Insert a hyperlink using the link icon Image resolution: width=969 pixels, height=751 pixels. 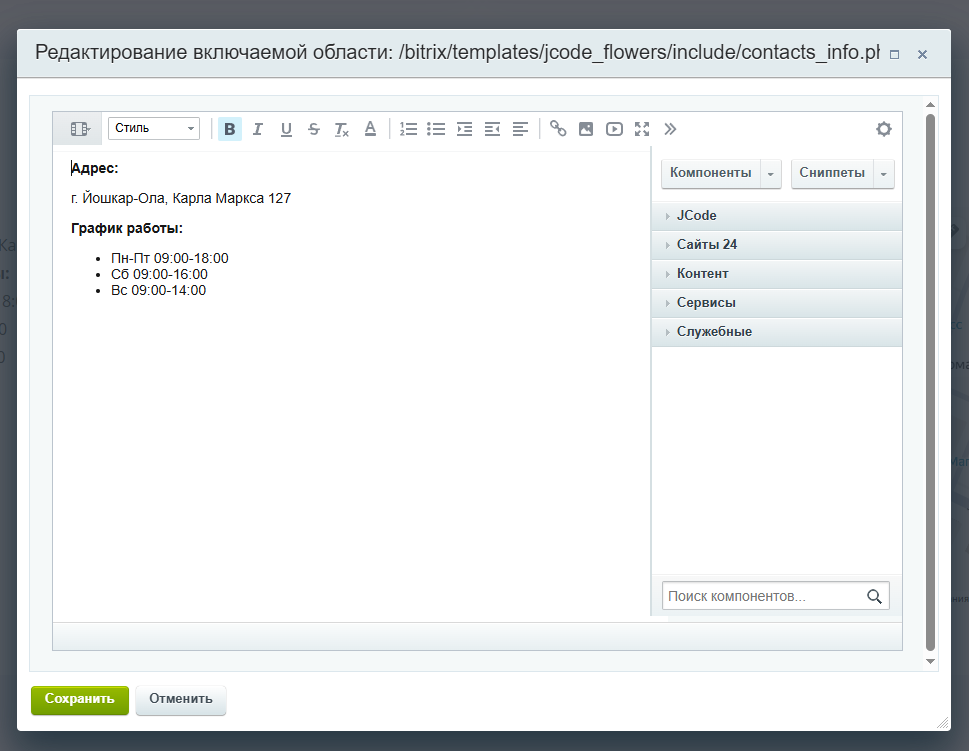pyautogui.click(x=558, y=129)
